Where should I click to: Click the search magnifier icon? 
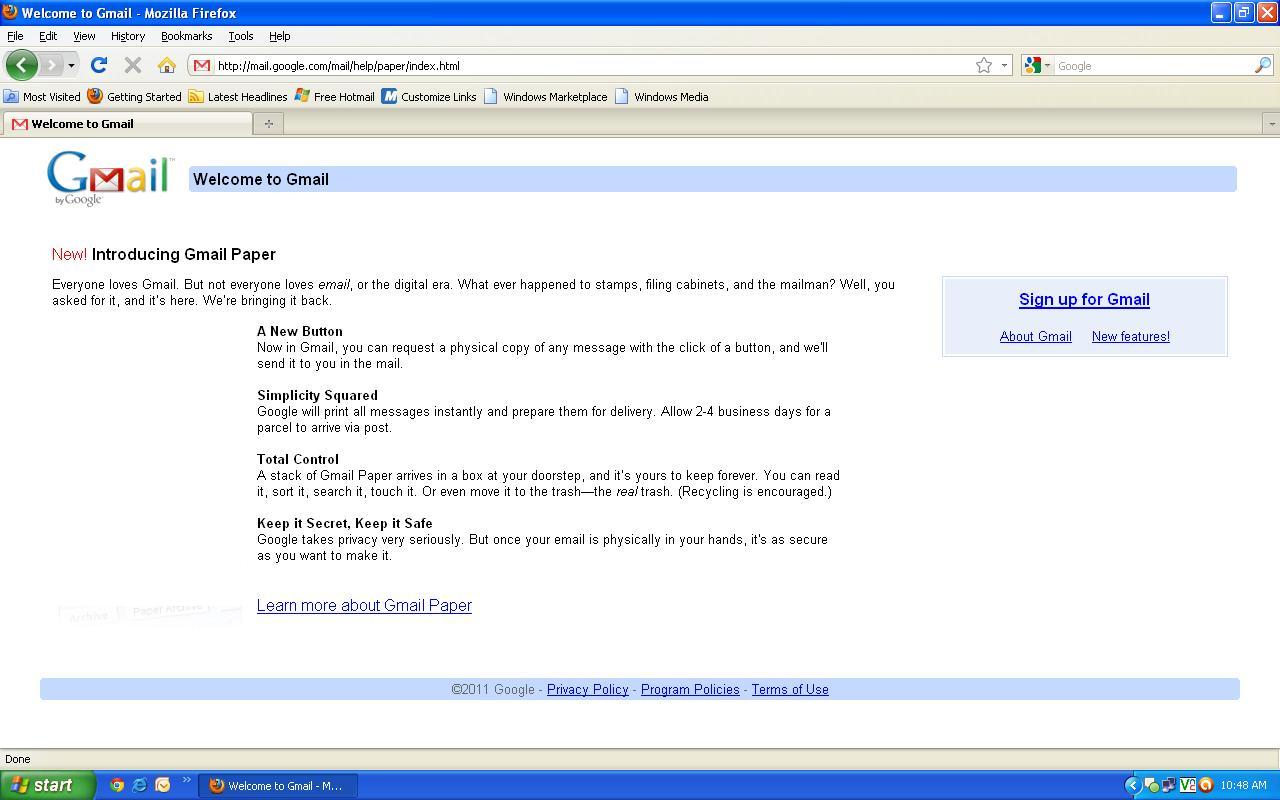pyautogui.click(x=1263, y=65)
